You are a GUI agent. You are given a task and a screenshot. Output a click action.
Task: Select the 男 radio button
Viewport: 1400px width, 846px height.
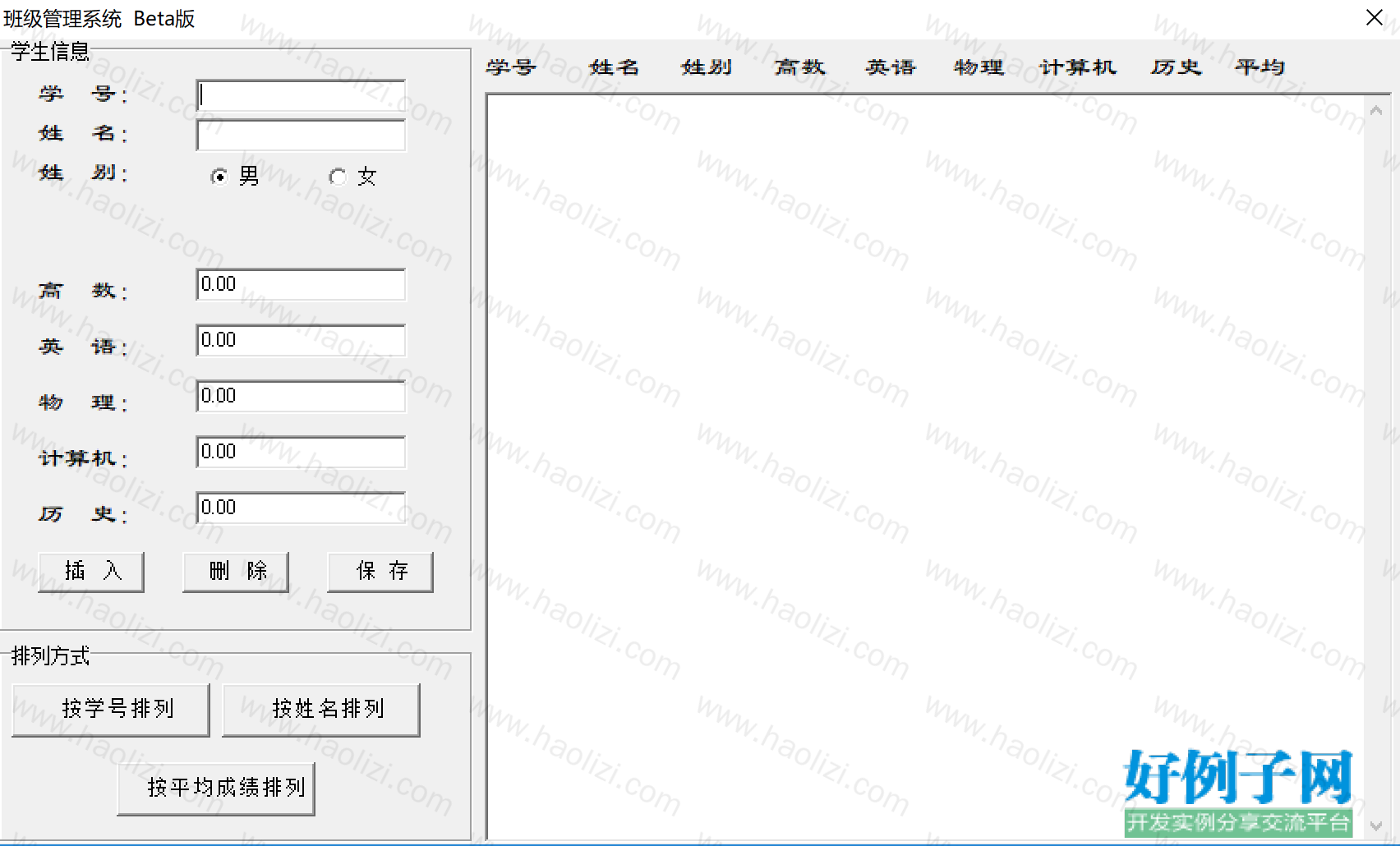219,177
